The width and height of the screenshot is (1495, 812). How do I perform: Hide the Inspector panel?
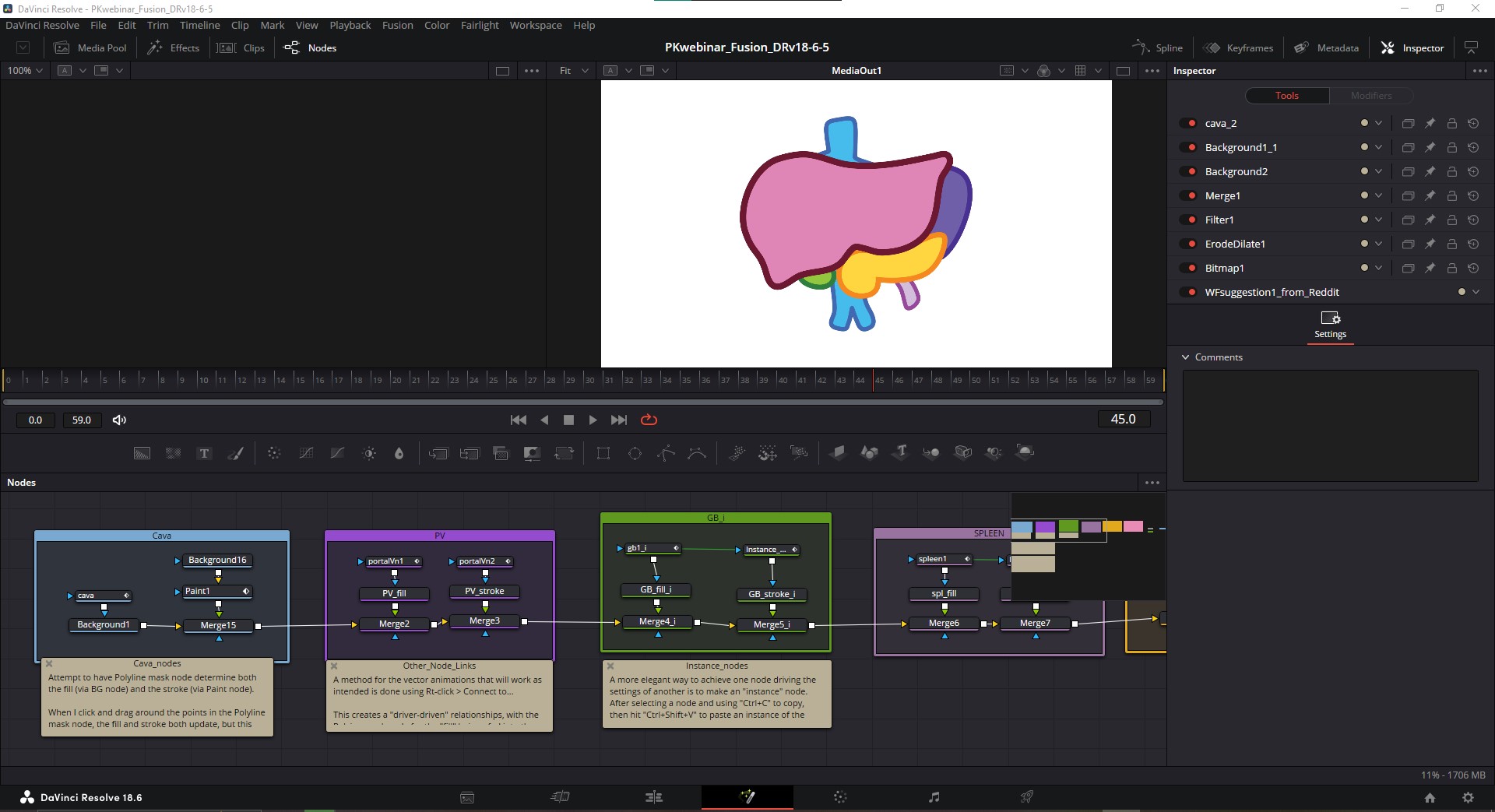(1412, 47)
